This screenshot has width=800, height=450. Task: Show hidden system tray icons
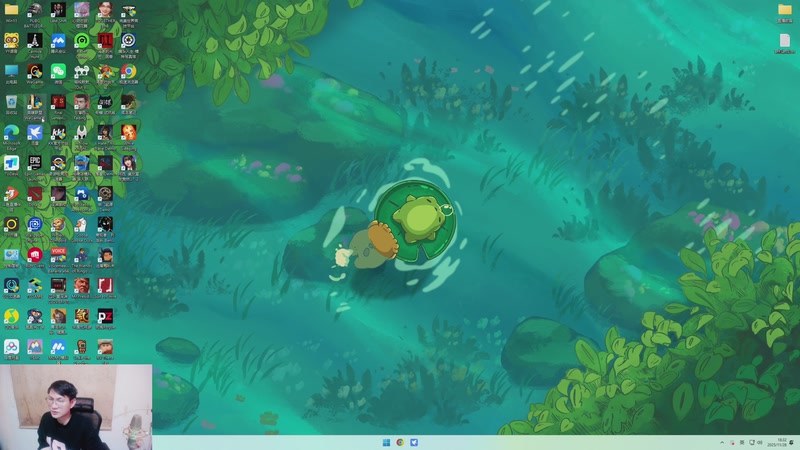pyautogui.click(x=722, y=442)
